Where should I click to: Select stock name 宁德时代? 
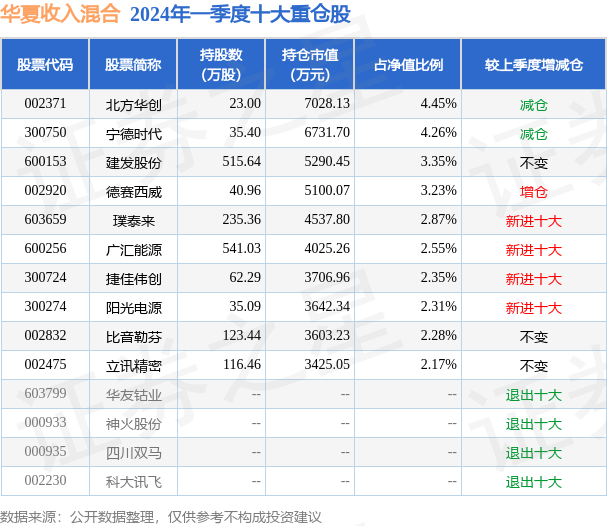coord(134,134)
